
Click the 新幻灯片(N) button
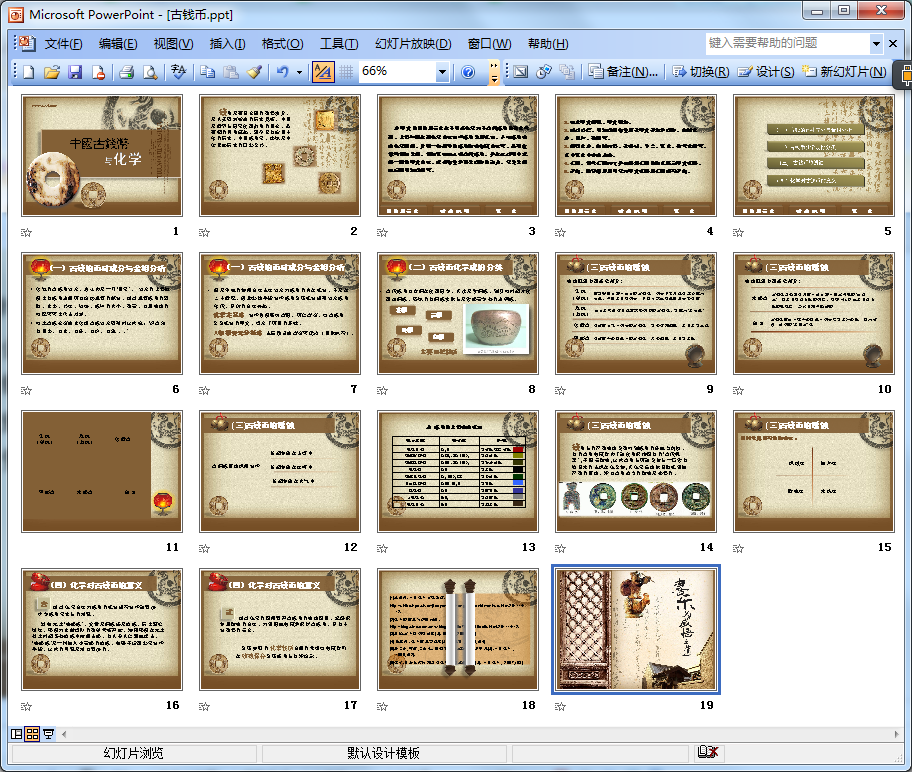(843, 72)
